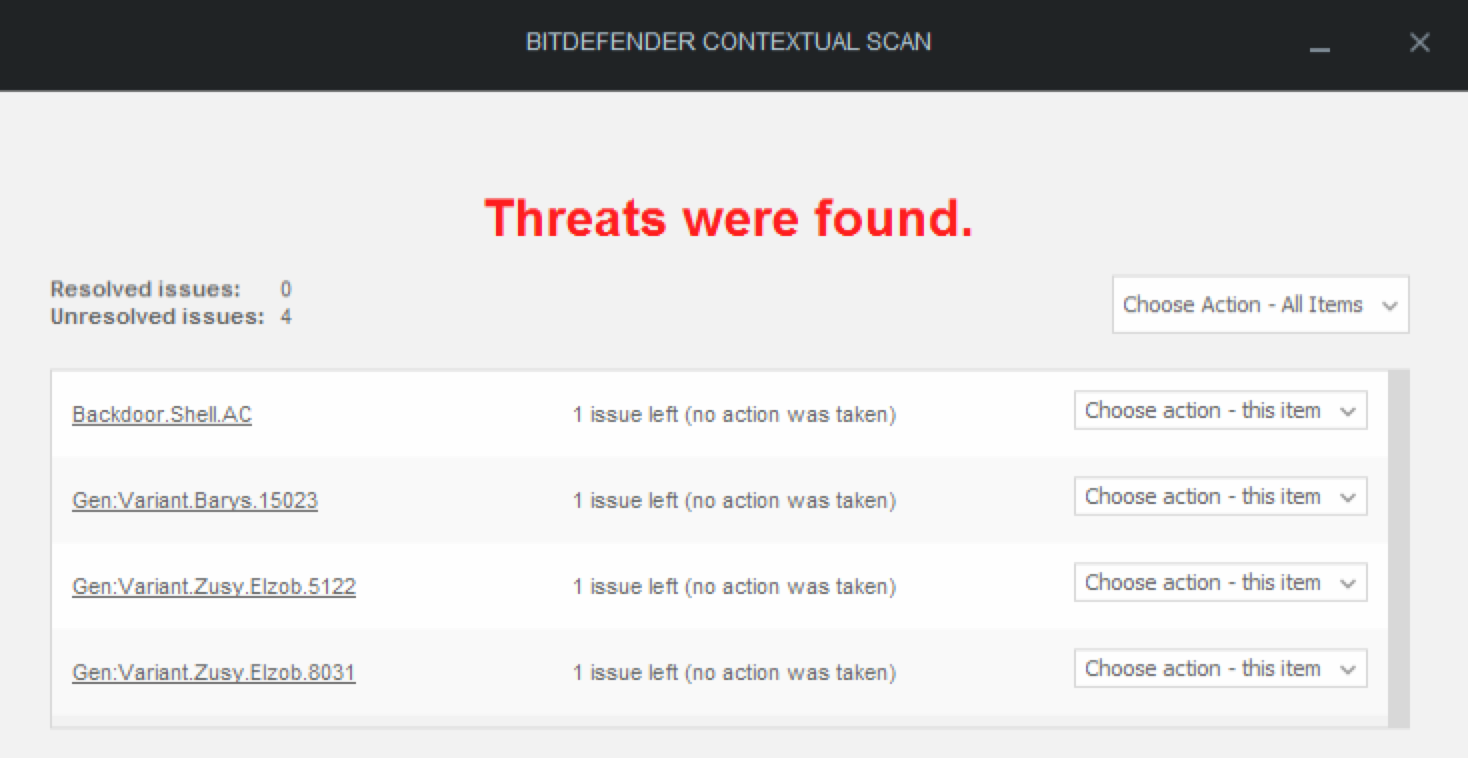Click the threat list vertical scrollbar

pos(1399,548)
